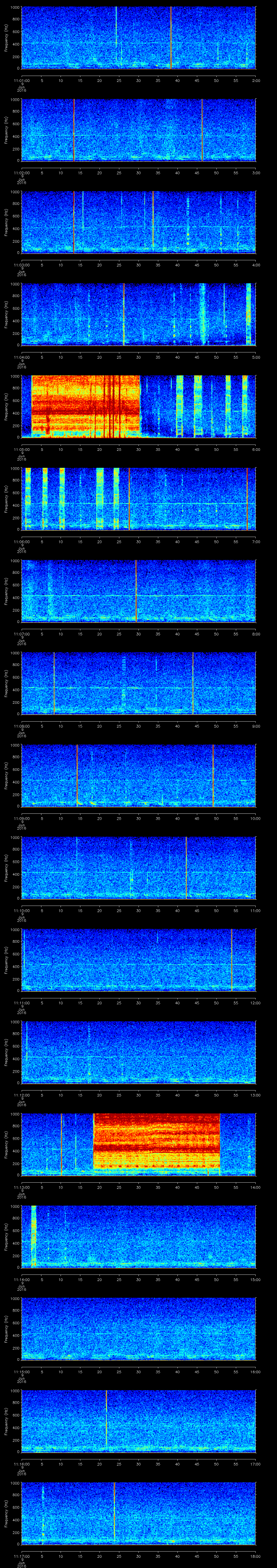Image resolution: width=277 pixels, height=1568 pixels.
Task: Click the 11:14:00 start time label
Action: click(22, 1279)
